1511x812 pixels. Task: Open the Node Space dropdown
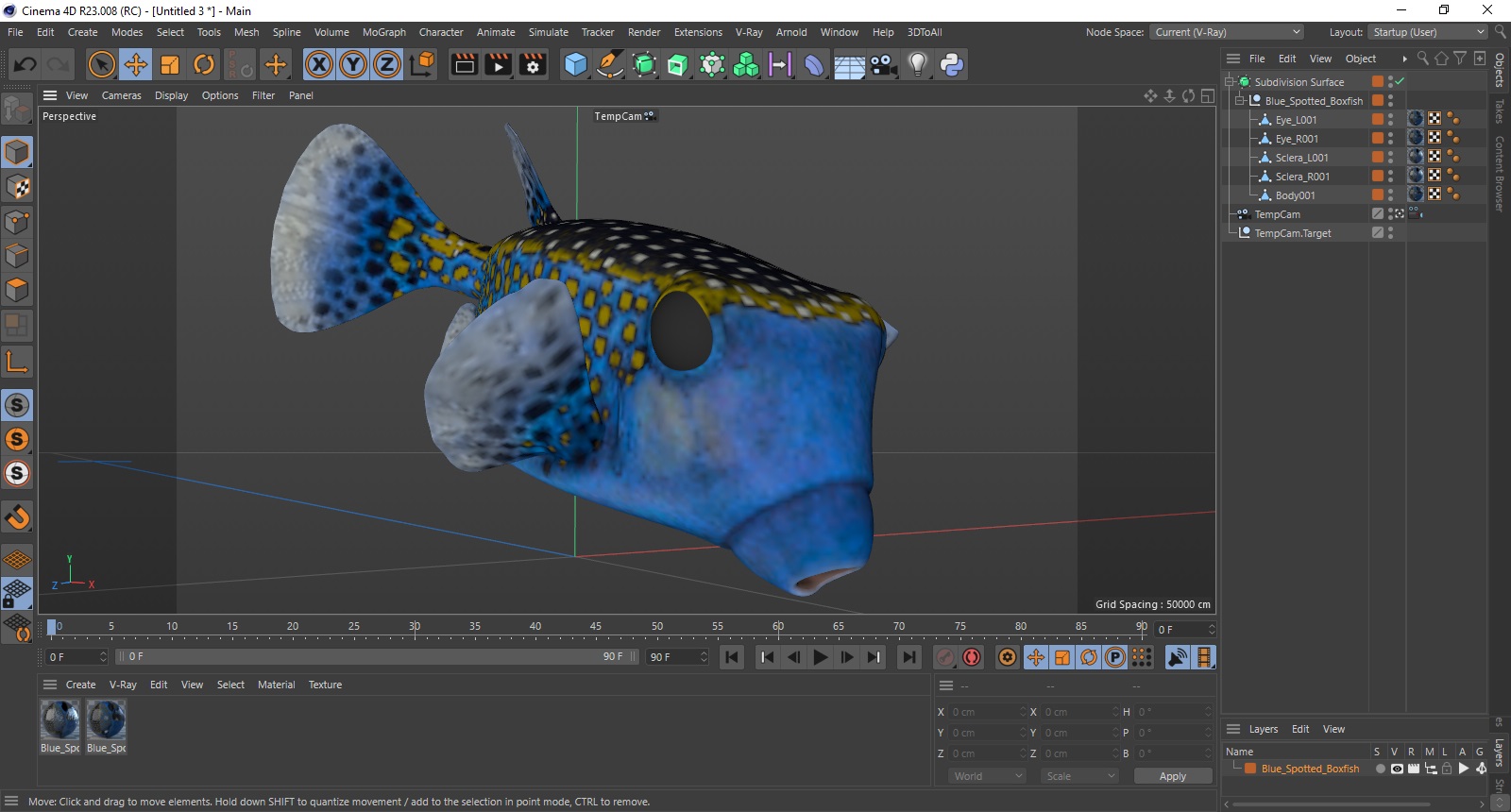[1227, 32]
